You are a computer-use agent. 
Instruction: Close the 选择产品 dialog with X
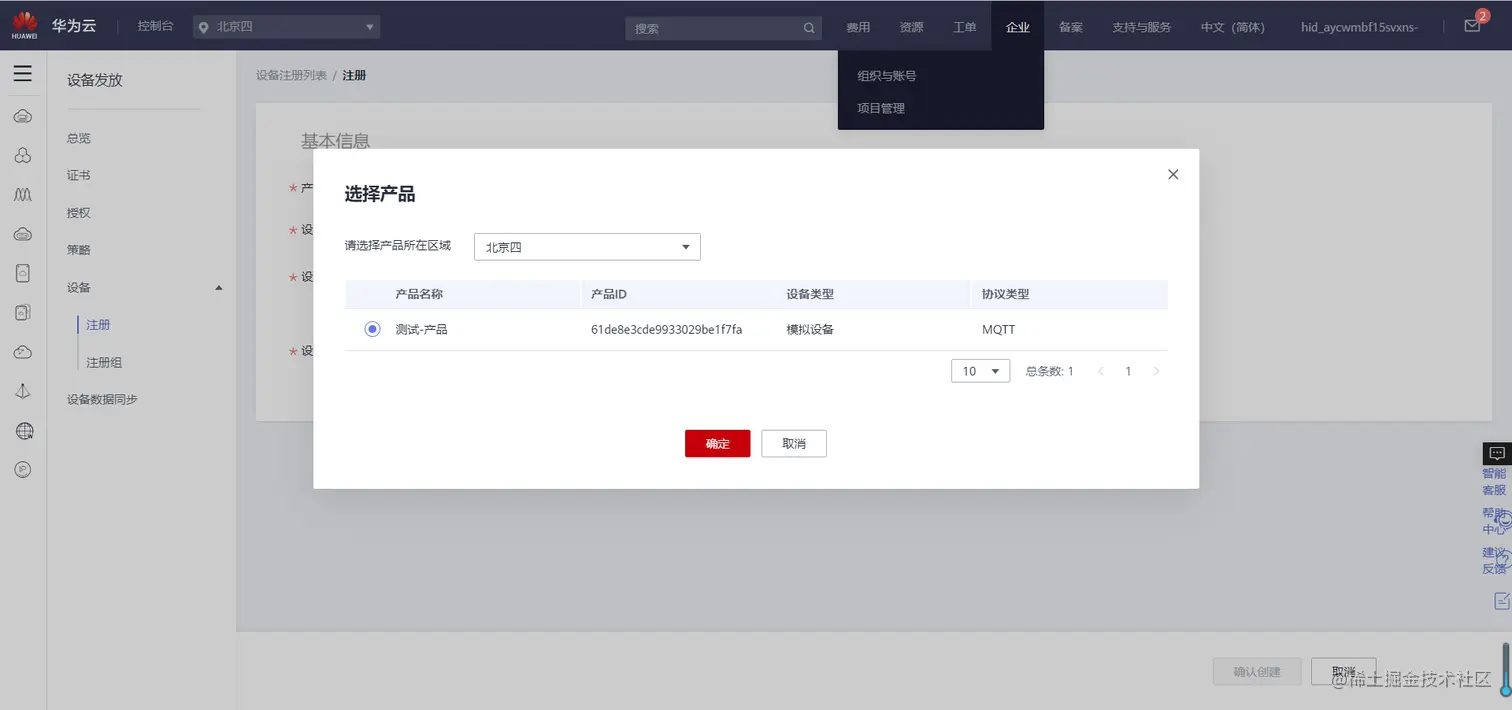tap(1173, 174)
